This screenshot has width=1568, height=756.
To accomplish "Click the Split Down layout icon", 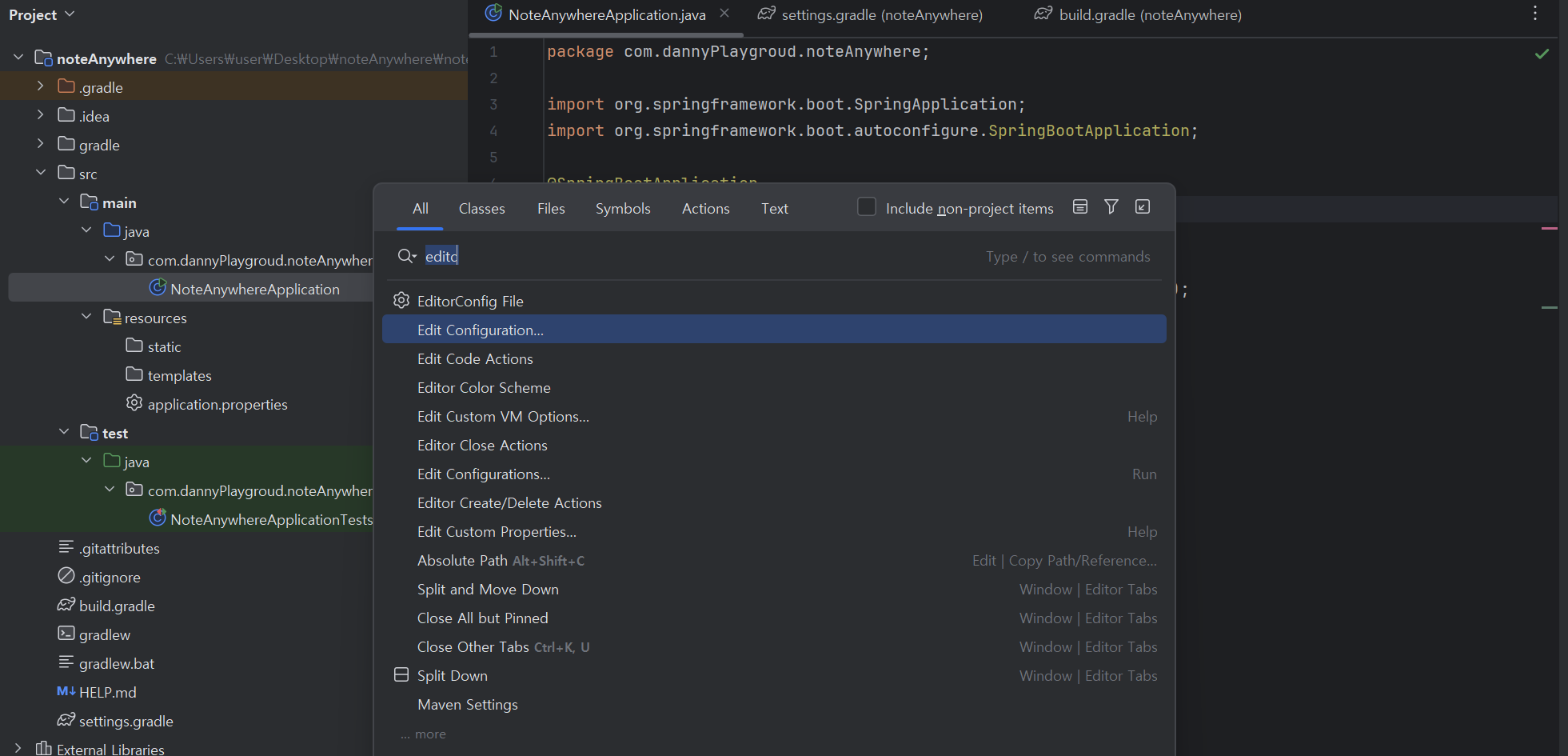I will pyautogui.click(x=401, y=675).
